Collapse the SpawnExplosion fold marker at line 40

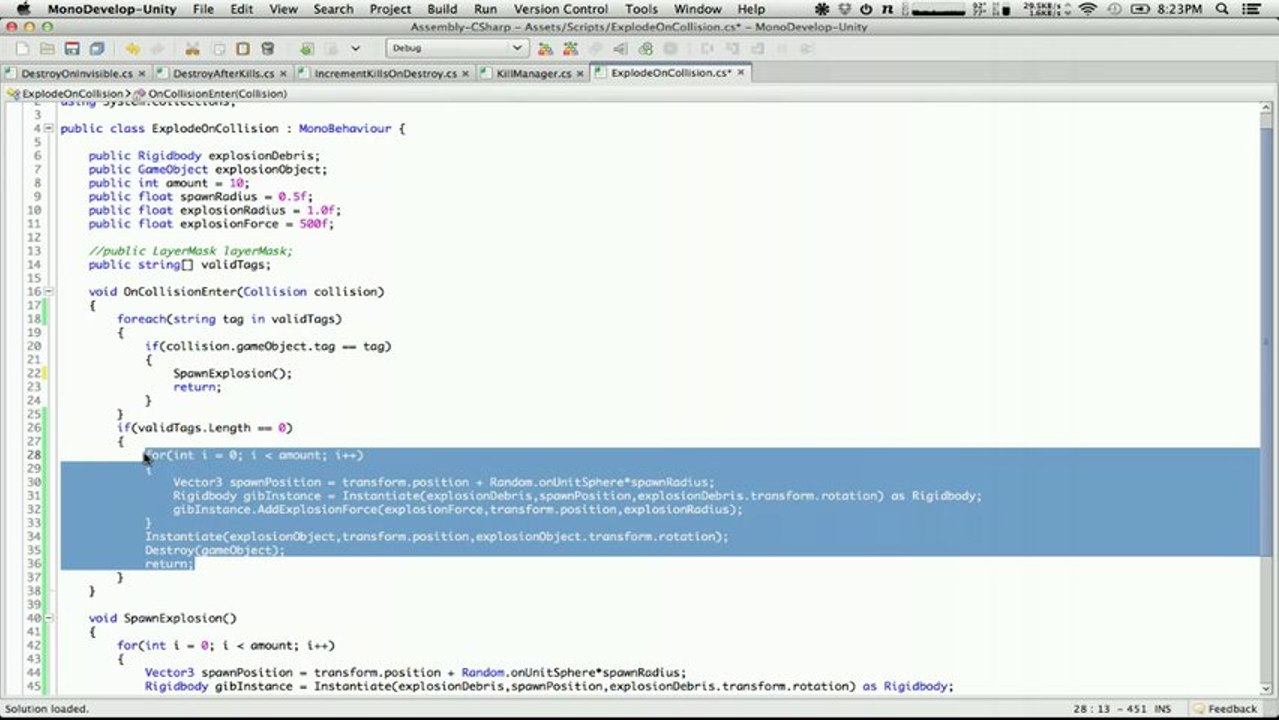50,618
